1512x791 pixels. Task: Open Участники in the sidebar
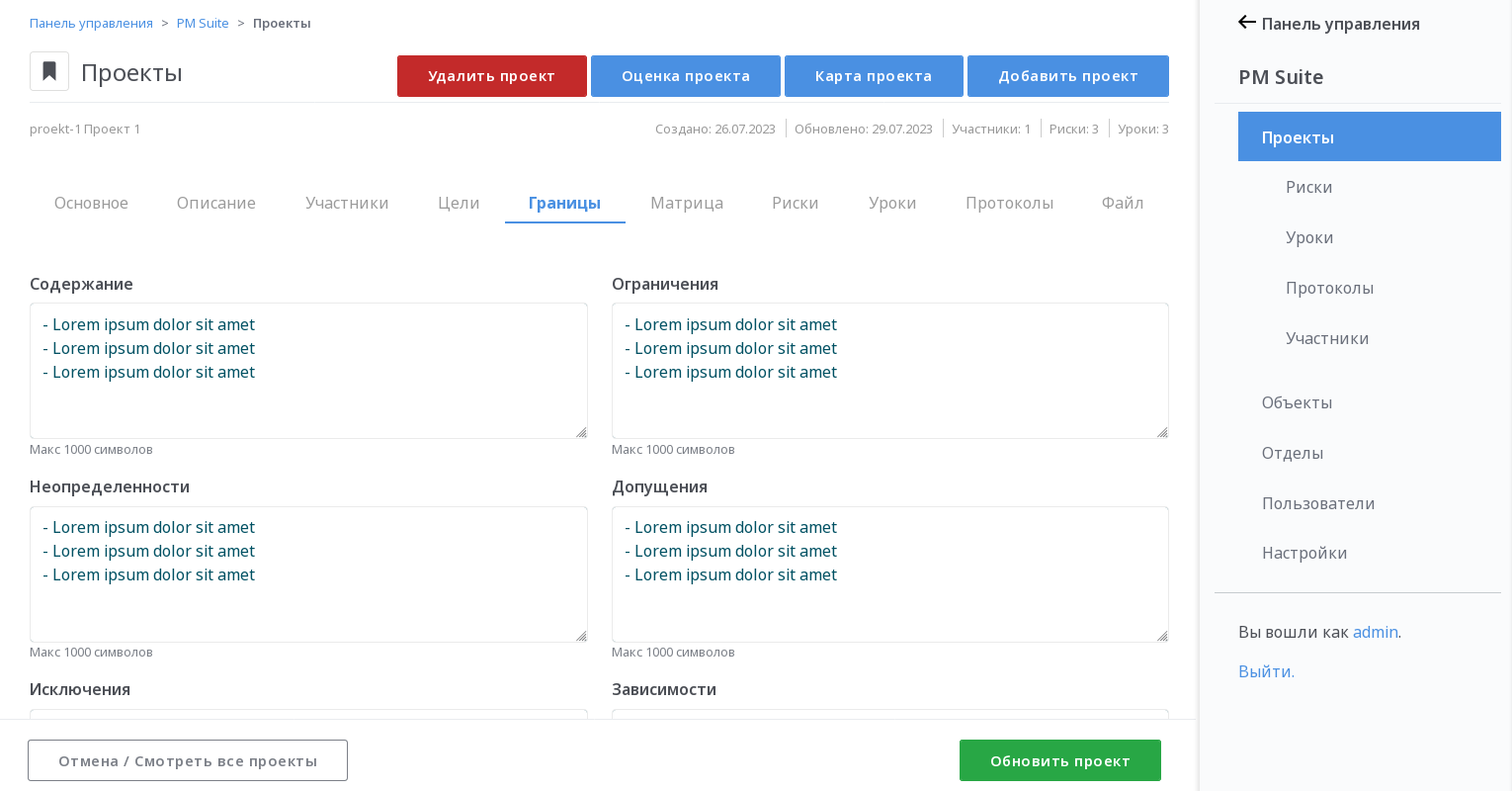(1327, 338)
